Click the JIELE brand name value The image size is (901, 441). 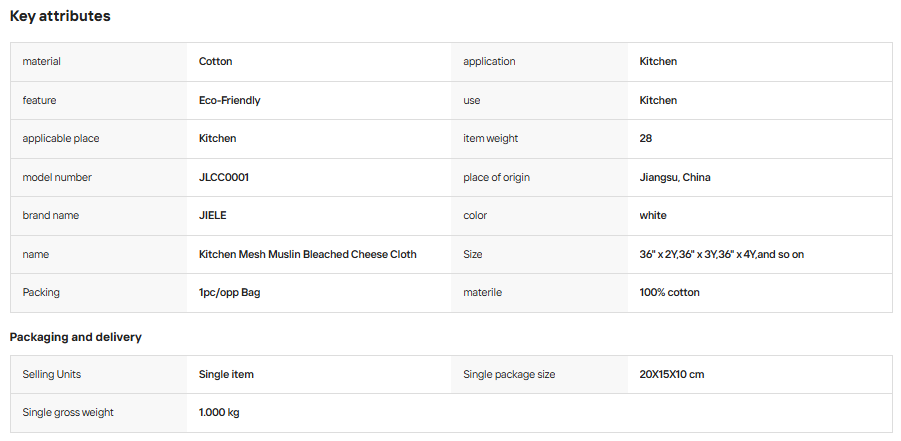click(213, 216)
